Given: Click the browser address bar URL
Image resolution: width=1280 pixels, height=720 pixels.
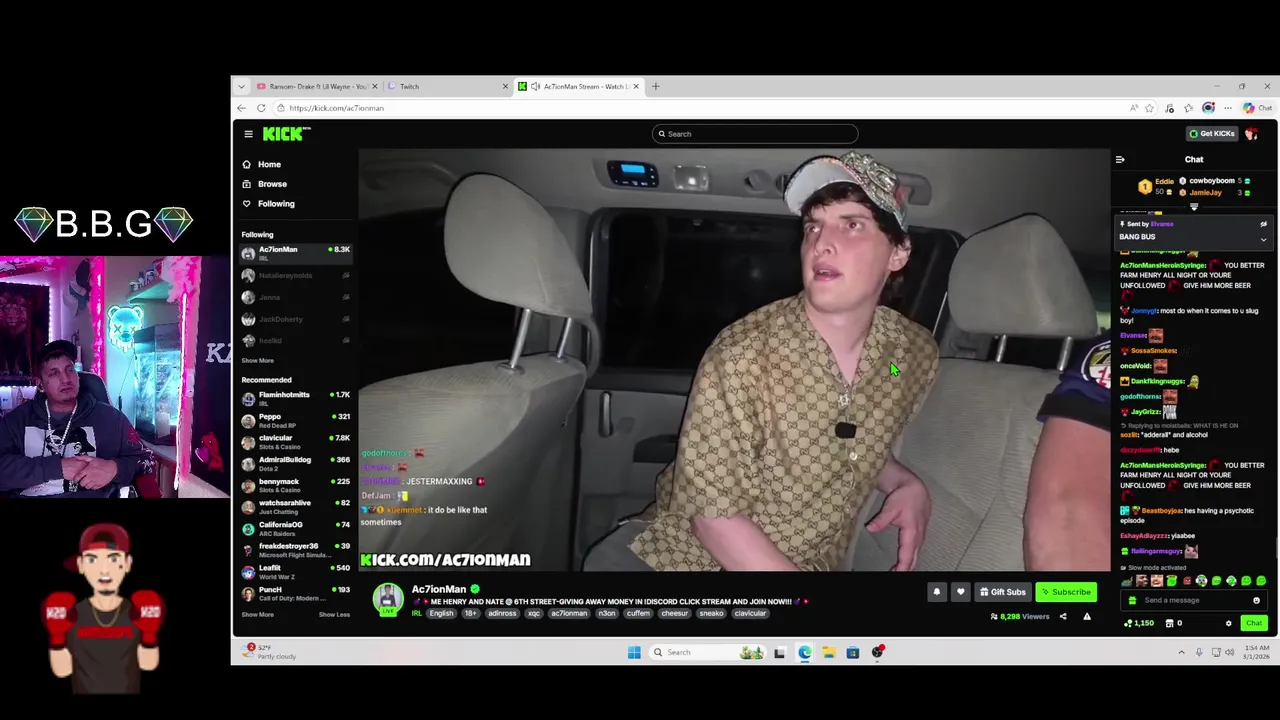Looking at the screenshot, I should [x=336, y=108].
